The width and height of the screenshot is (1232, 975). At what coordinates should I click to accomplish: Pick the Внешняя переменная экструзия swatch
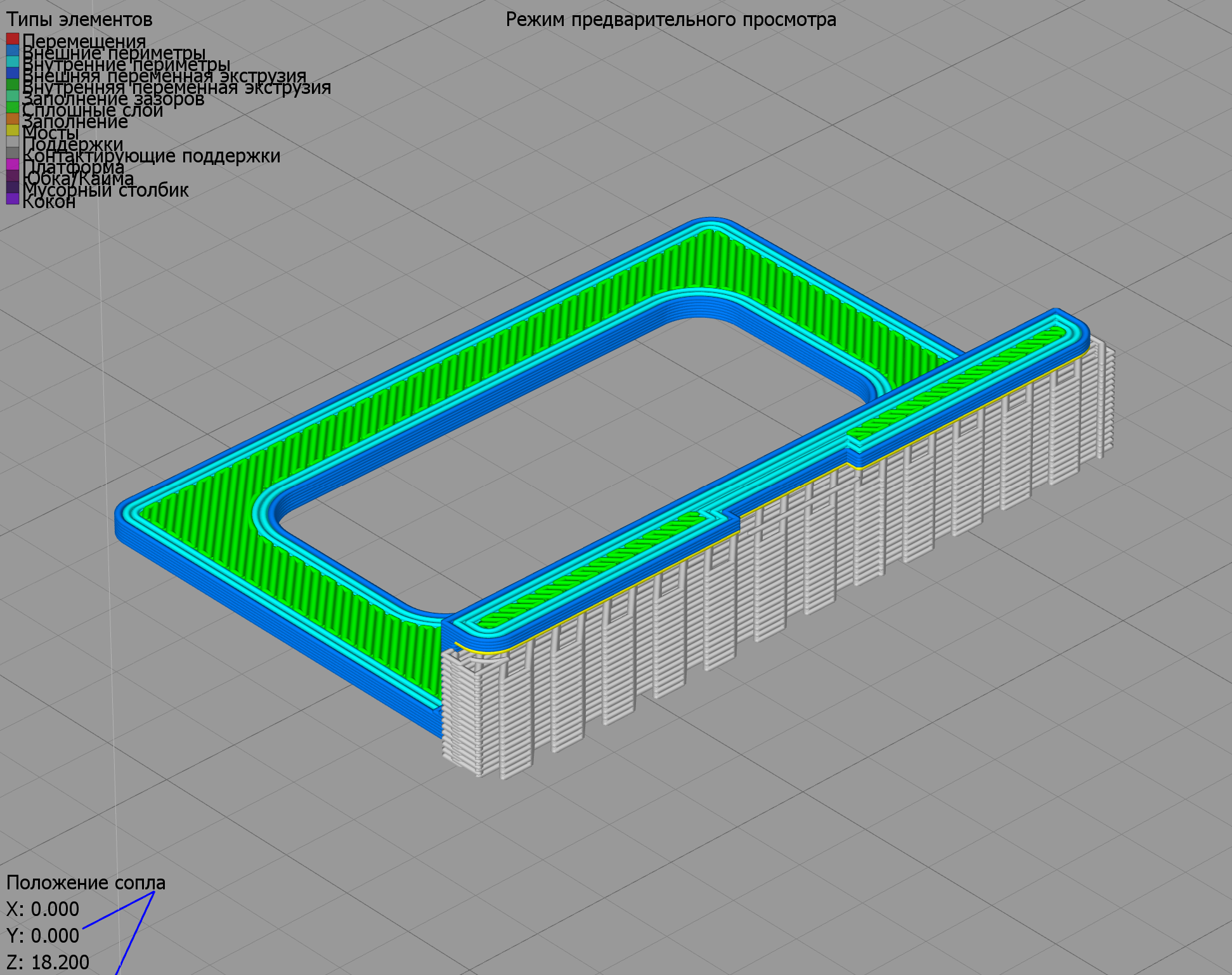coord(12,74)
